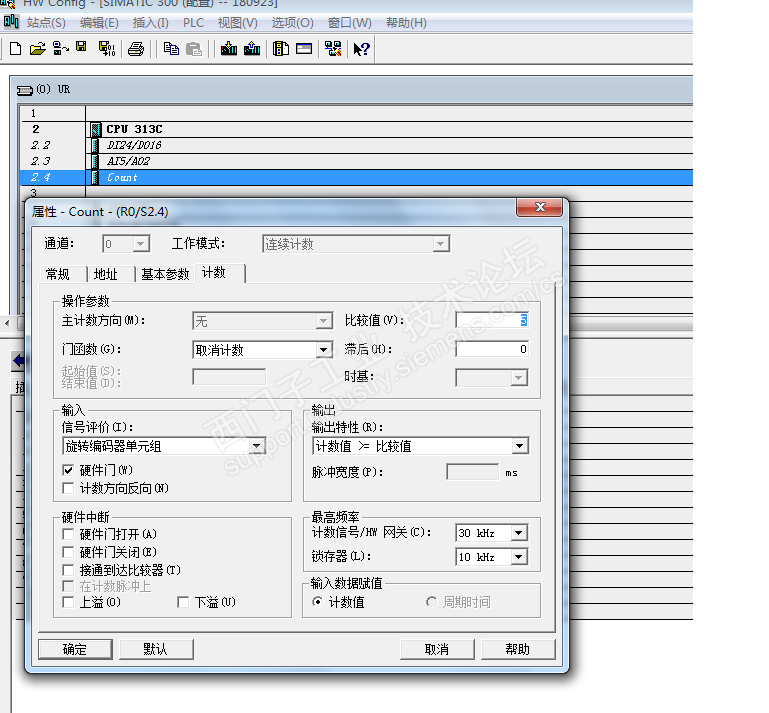Save the configuration with the floppy icon

(81, 47)
